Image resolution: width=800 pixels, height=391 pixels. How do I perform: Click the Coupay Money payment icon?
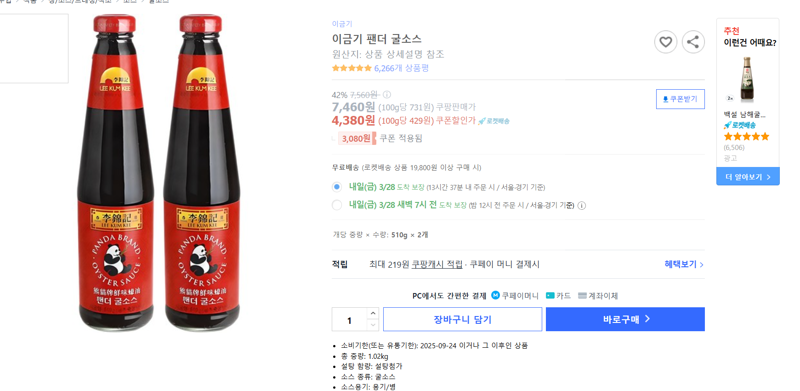point(495,295)
